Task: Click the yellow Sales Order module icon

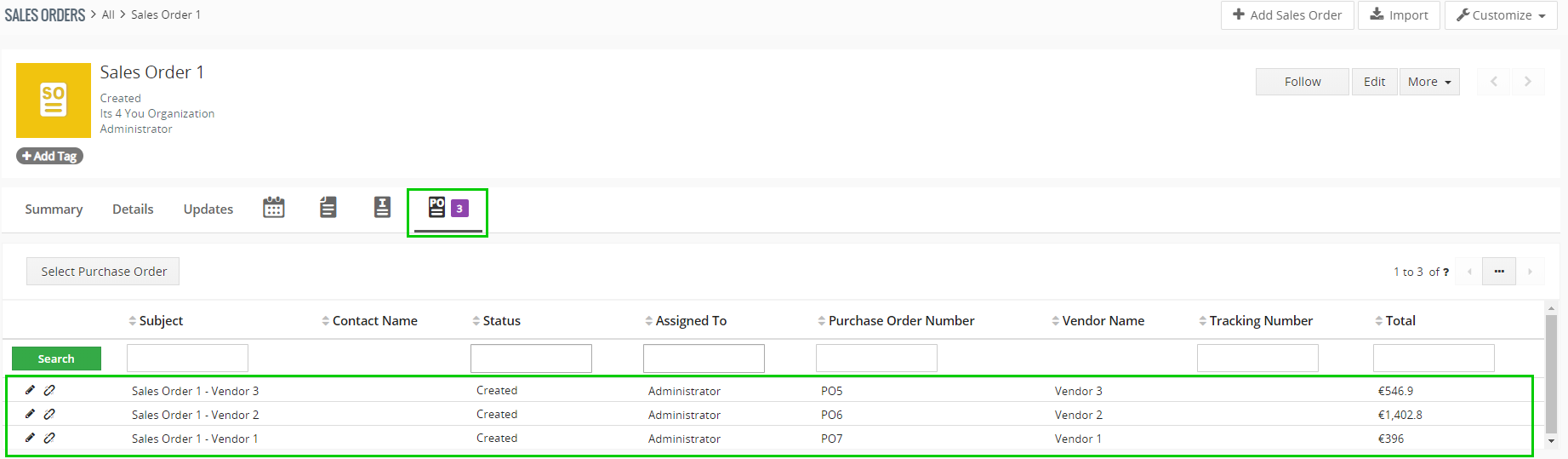Action: pos(54,100)
